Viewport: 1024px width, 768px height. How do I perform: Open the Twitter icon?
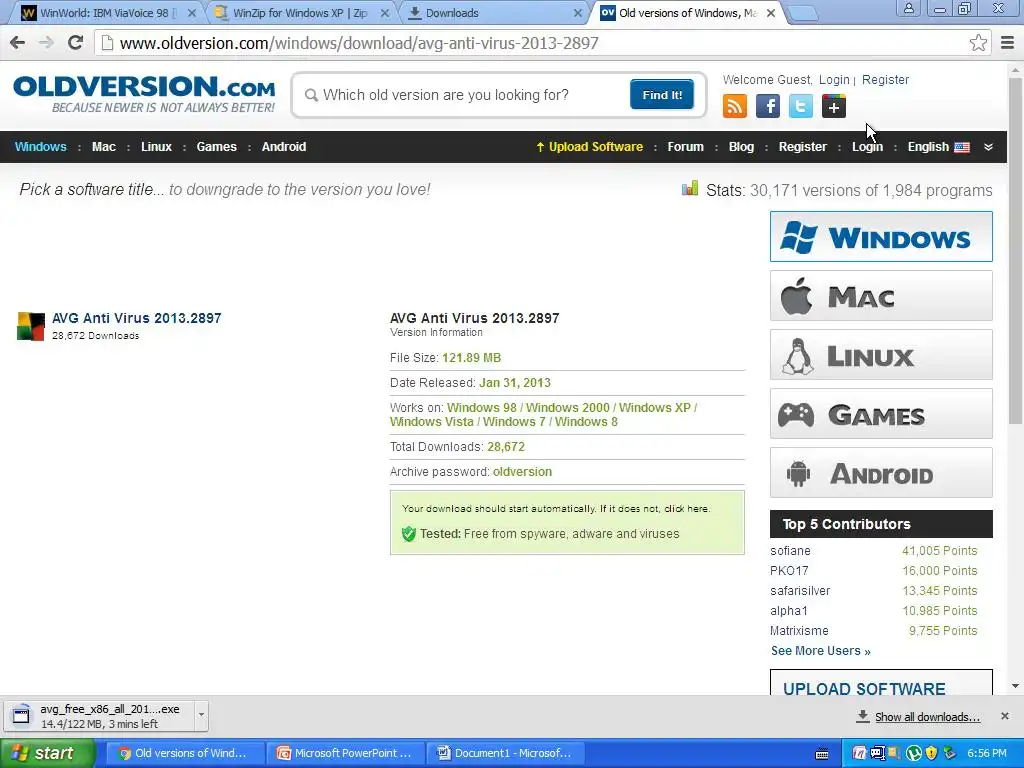pos(801,106)
